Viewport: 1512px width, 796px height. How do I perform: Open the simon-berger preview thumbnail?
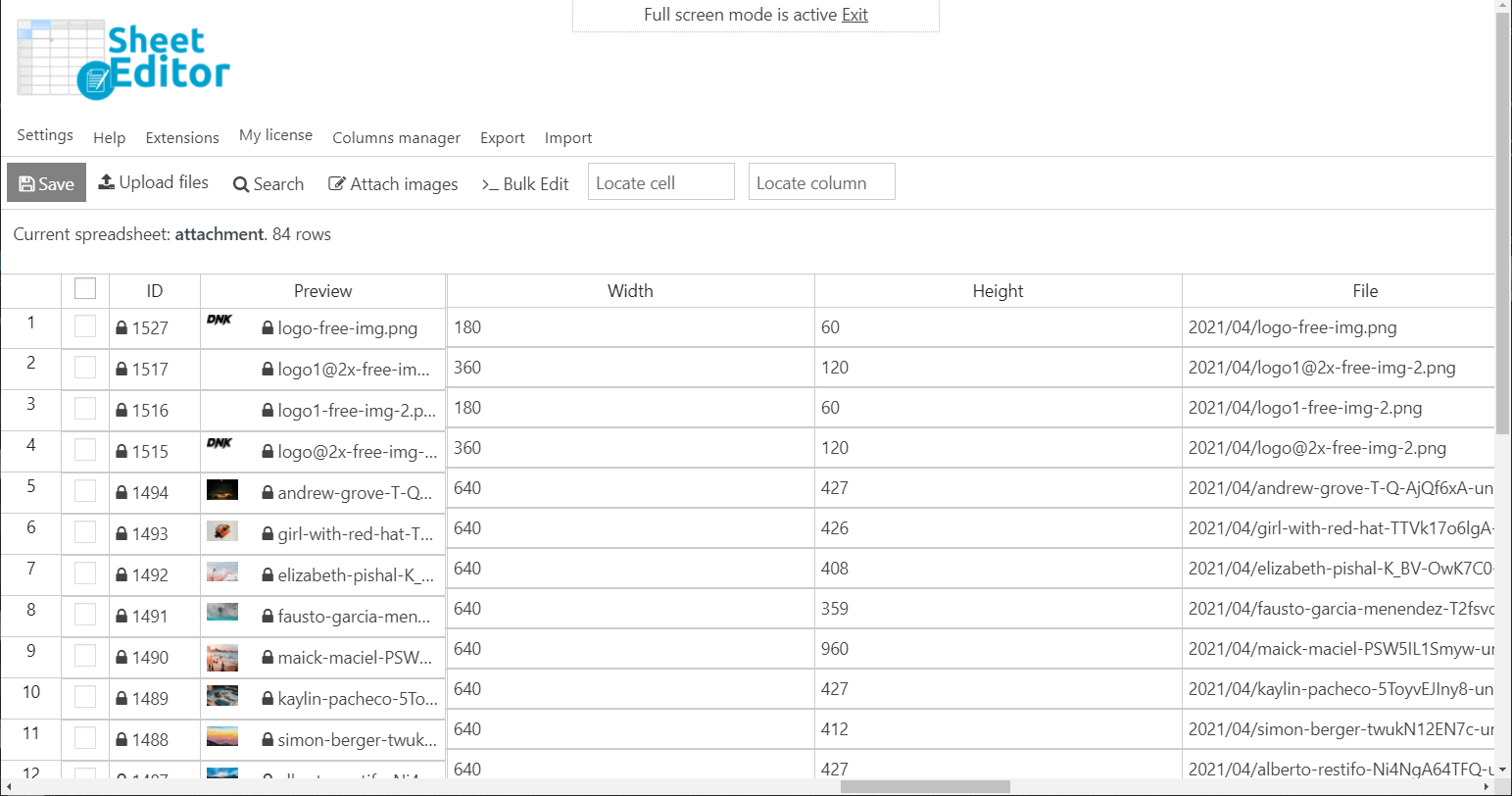(x=222, y=735)
